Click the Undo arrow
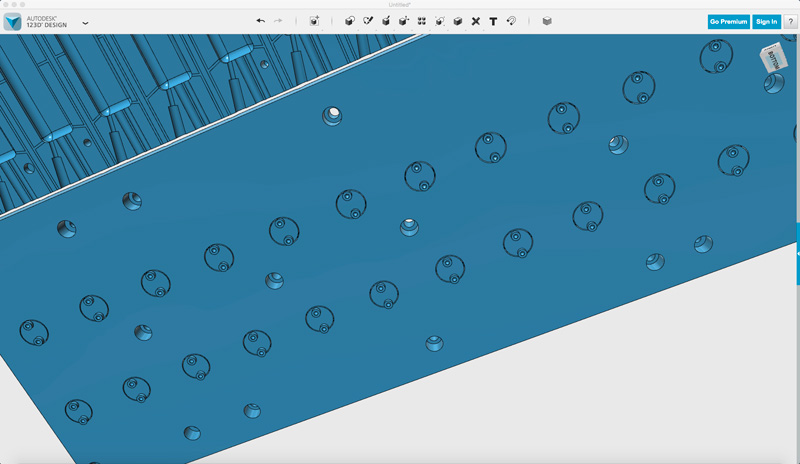Screen dimensions: 800x464 point(261,21)
